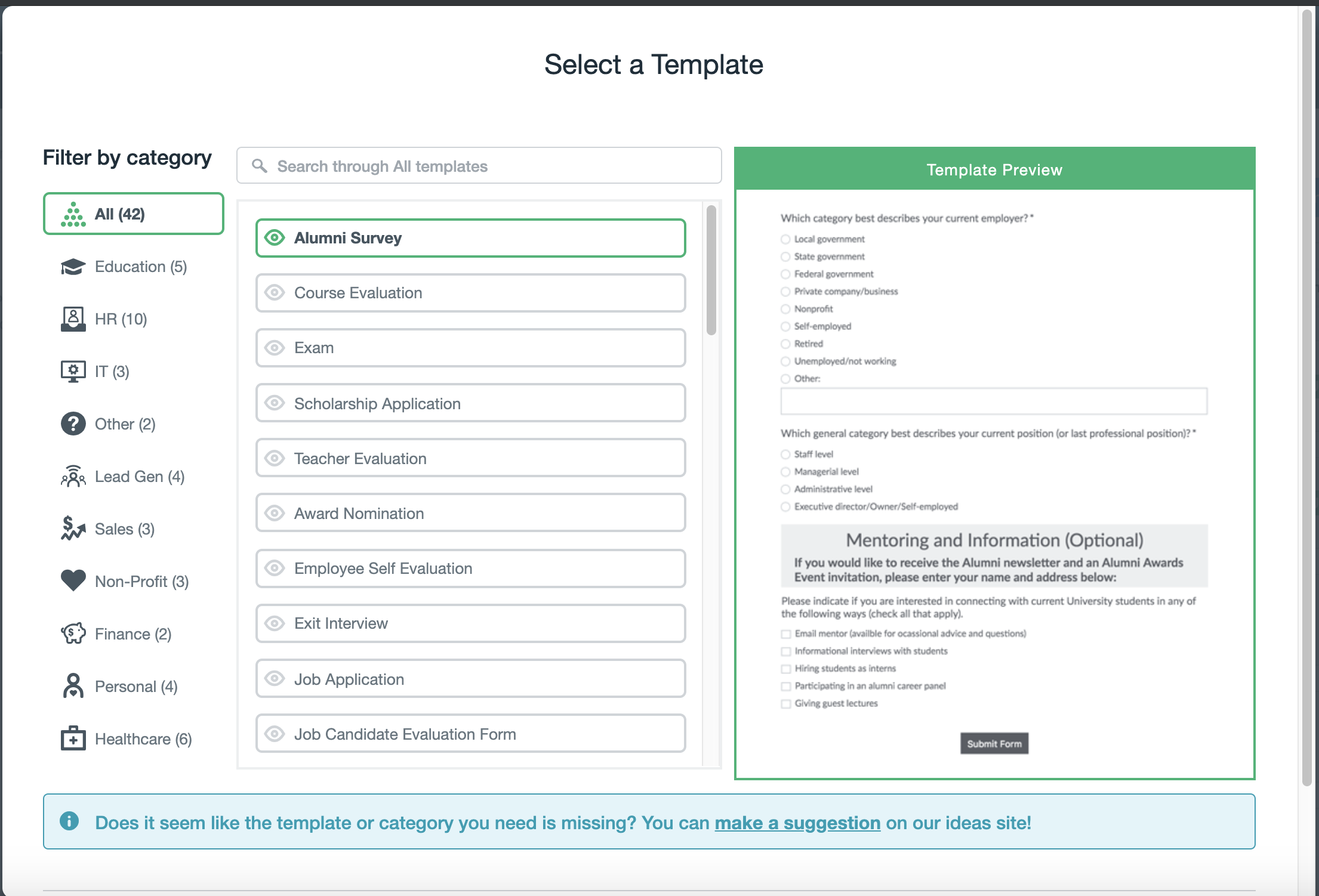Screen dimensions: 1319x896
Task: Click the Finance piggy bank icon
Action: [x=73, y=634]
